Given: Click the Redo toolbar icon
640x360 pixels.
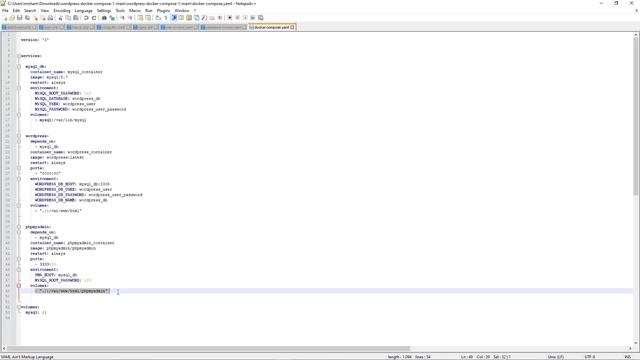Looking at the screenshot, I should click(93, 18).
